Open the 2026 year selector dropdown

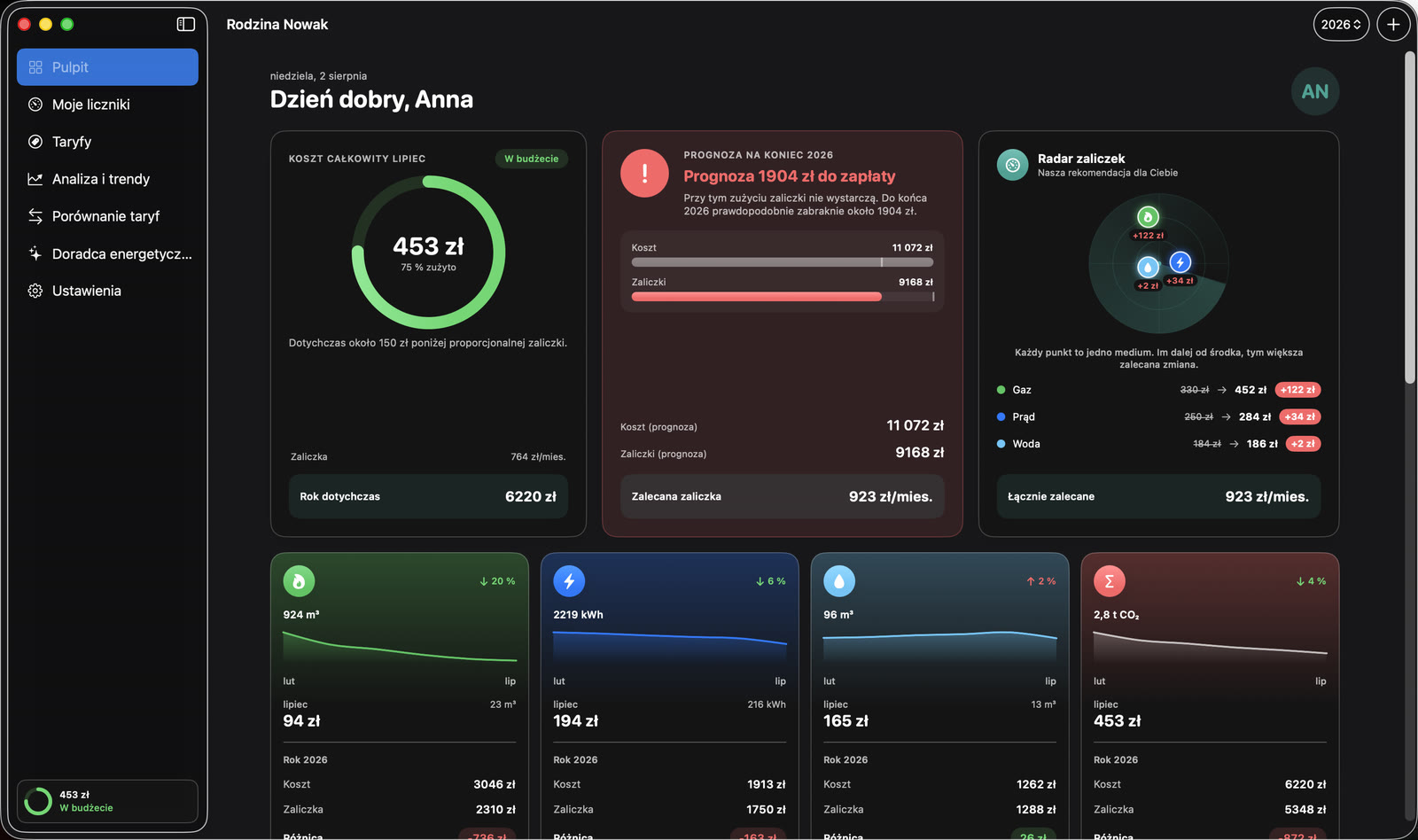(1341, 25)
